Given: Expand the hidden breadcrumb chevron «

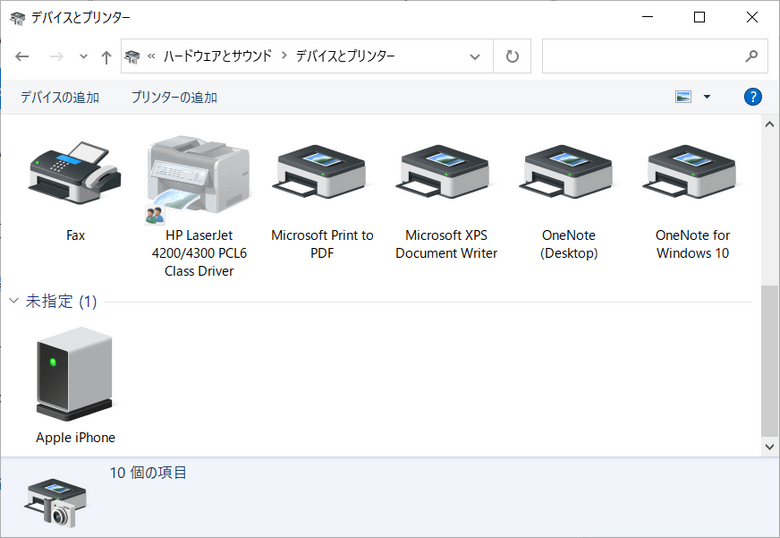Looking at the screenshot, I should pos(151,56).
